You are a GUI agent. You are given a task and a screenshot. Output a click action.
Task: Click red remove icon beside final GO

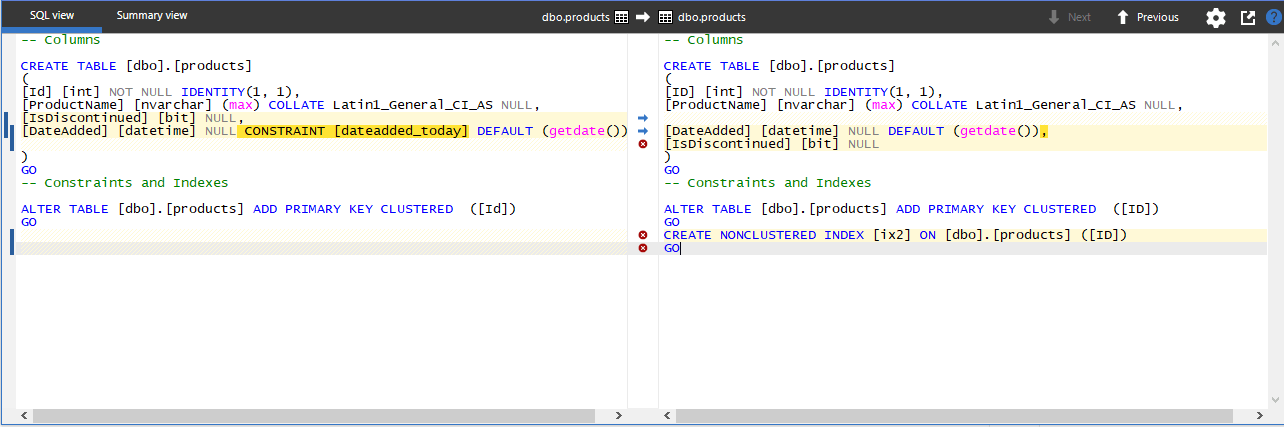[643, 248]
